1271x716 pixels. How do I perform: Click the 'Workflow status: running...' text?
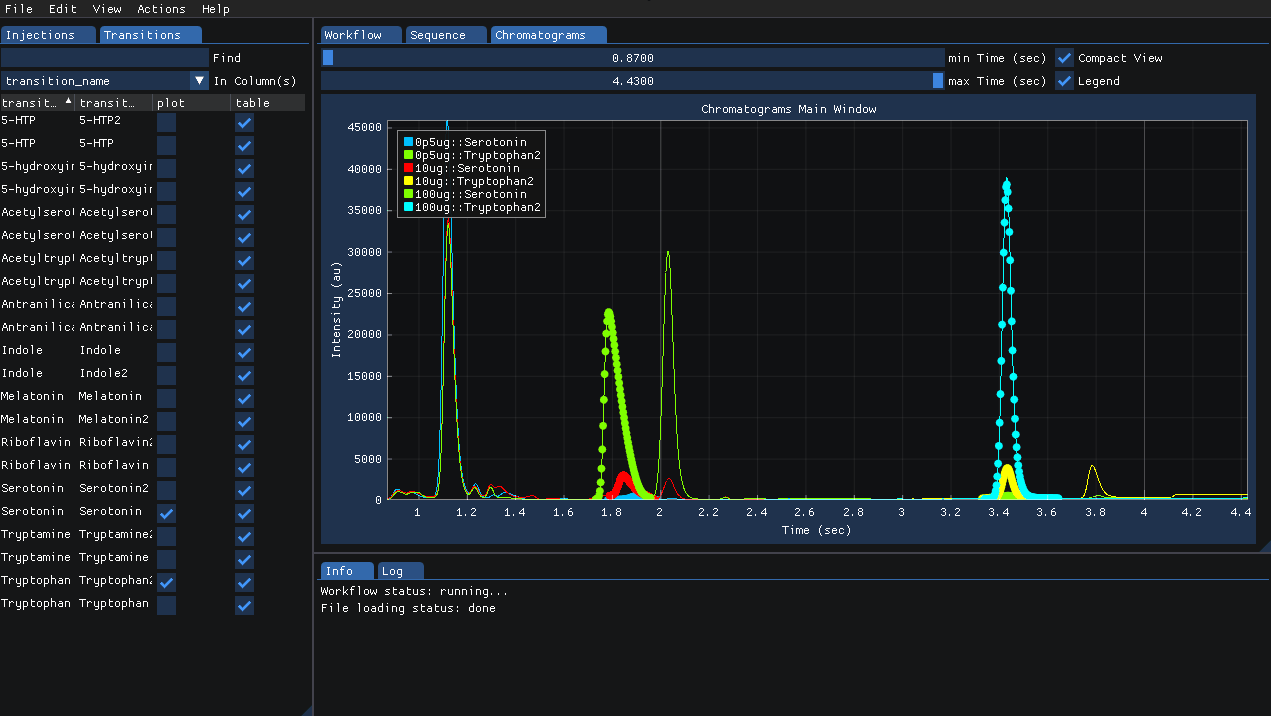pos(414,591)
